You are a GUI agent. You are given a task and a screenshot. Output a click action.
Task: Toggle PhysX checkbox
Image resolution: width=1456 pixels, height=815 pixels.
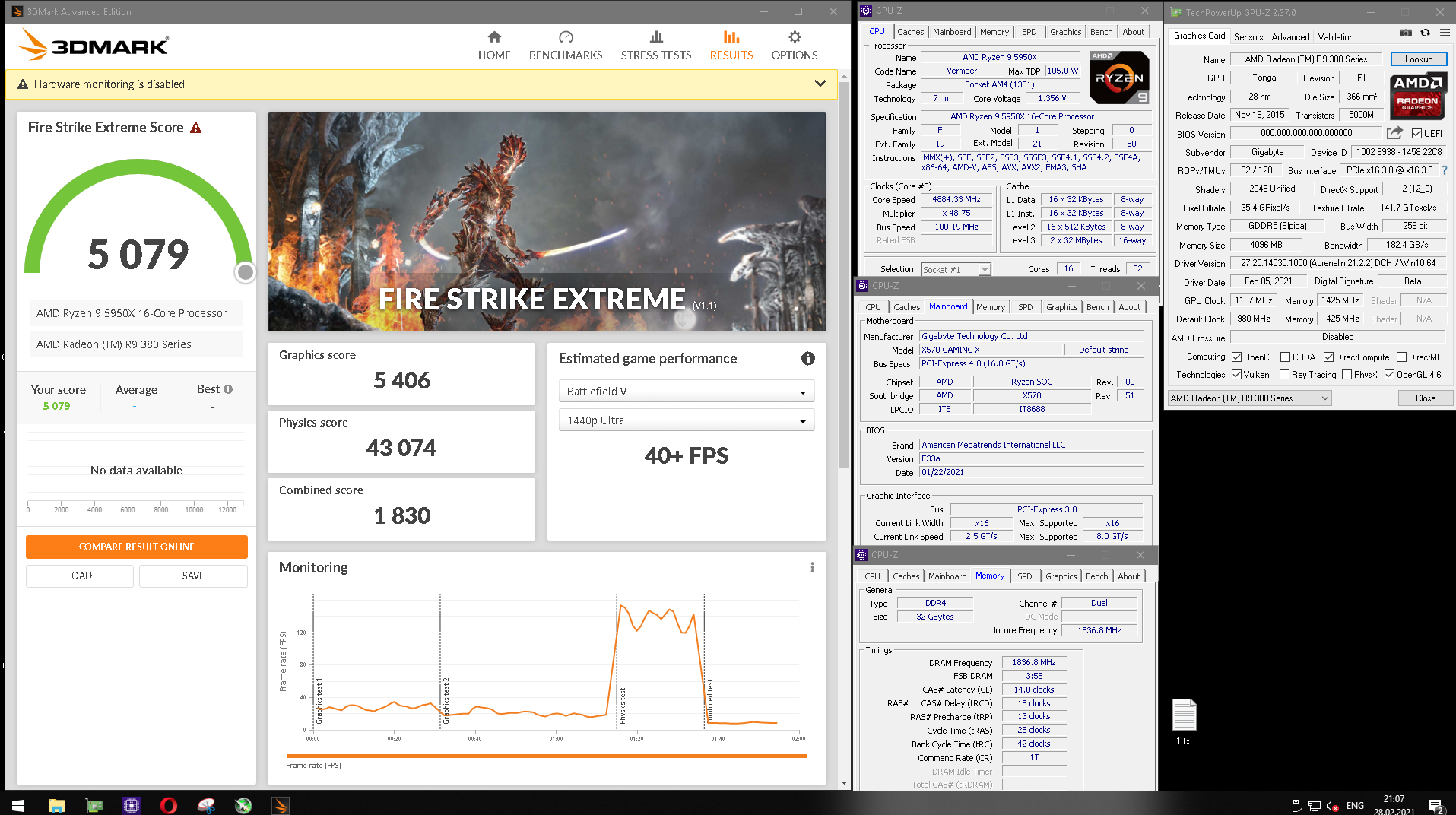(x=1347, y=375)
